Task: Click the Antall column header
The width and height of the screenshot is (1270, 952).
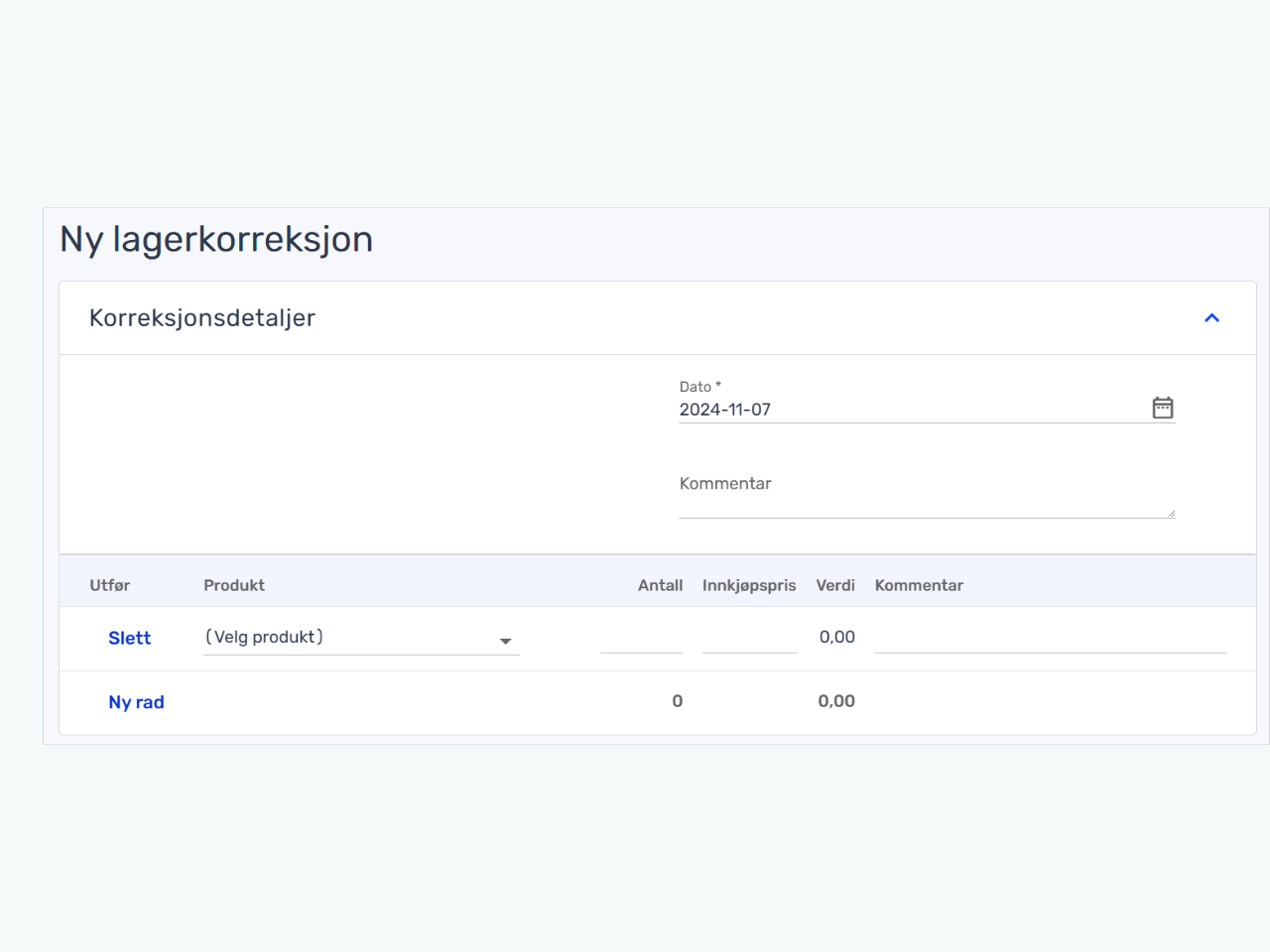Action: pos(660,585)
